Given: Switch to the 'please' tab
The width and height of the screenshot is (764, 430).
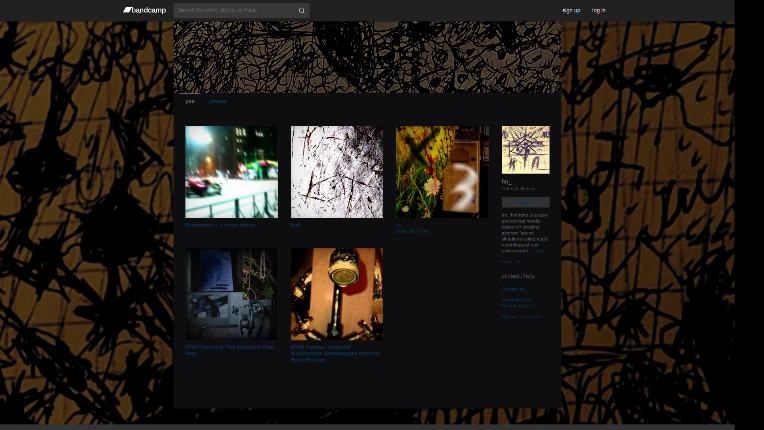Looking at the screenshot, I should [218, 101].
